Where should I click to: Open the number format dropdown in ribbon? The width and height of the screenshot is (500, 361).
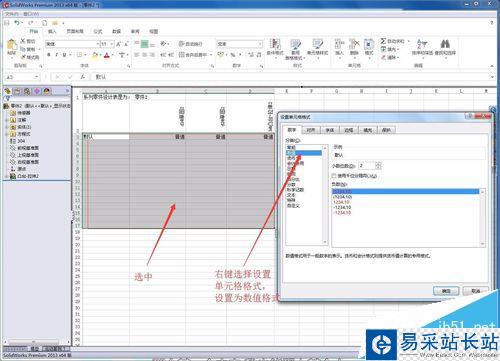(260, 44)
